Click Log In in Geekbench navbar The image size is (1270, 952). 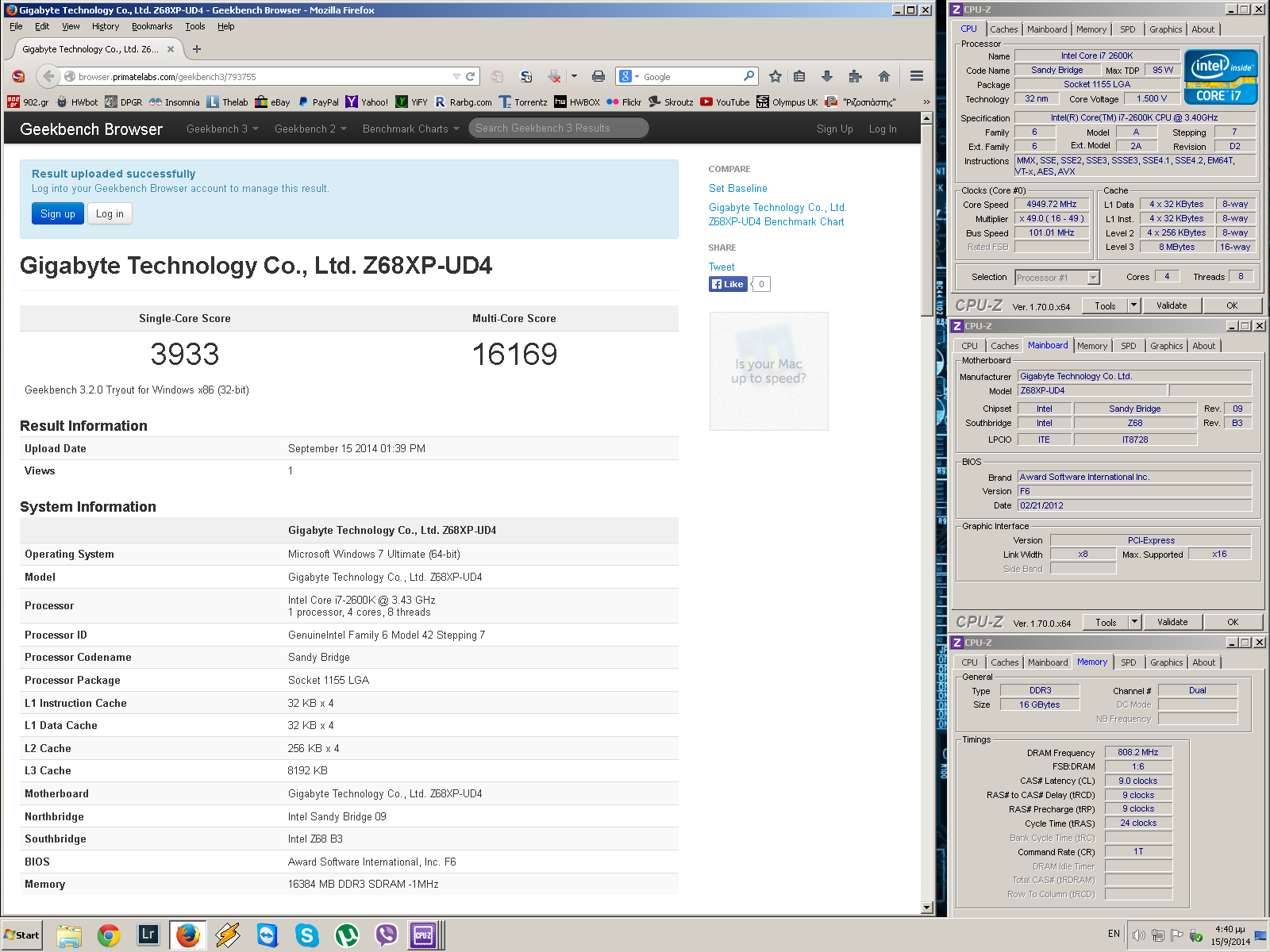[883, 129]
